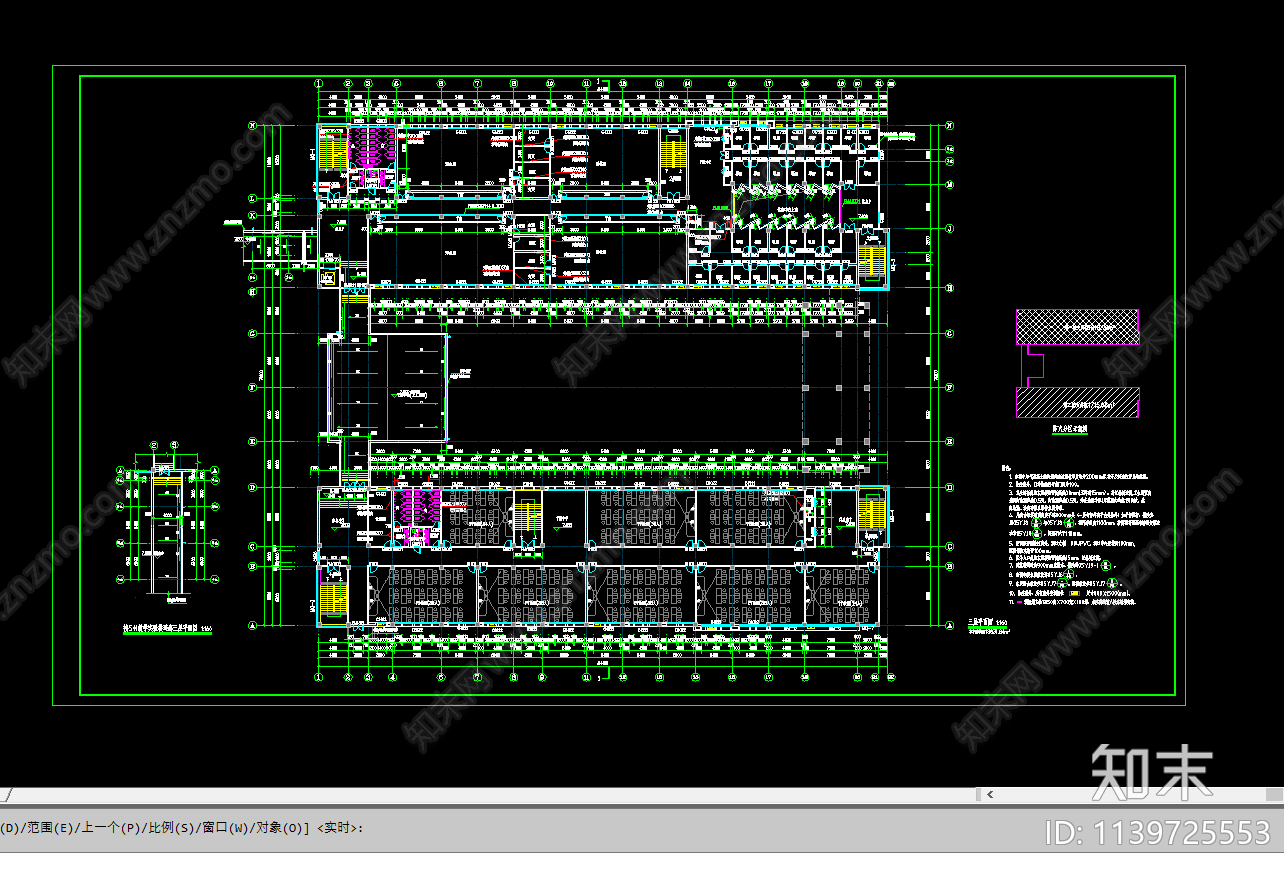Select the diagonal-hatched magenta legend block
Screen dimensions: 1284x872
tap(1077, 401)
